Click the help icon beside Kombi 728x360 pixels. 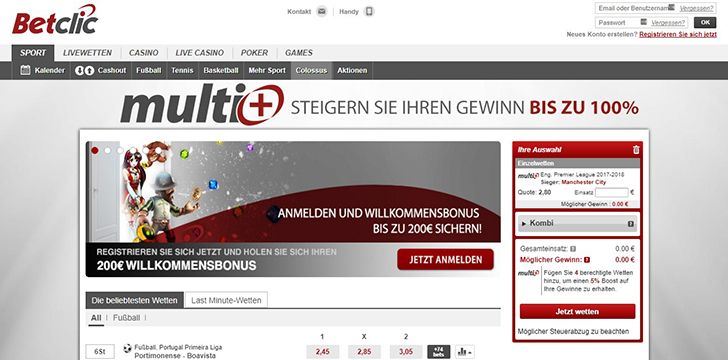click(x=630, y=224)
